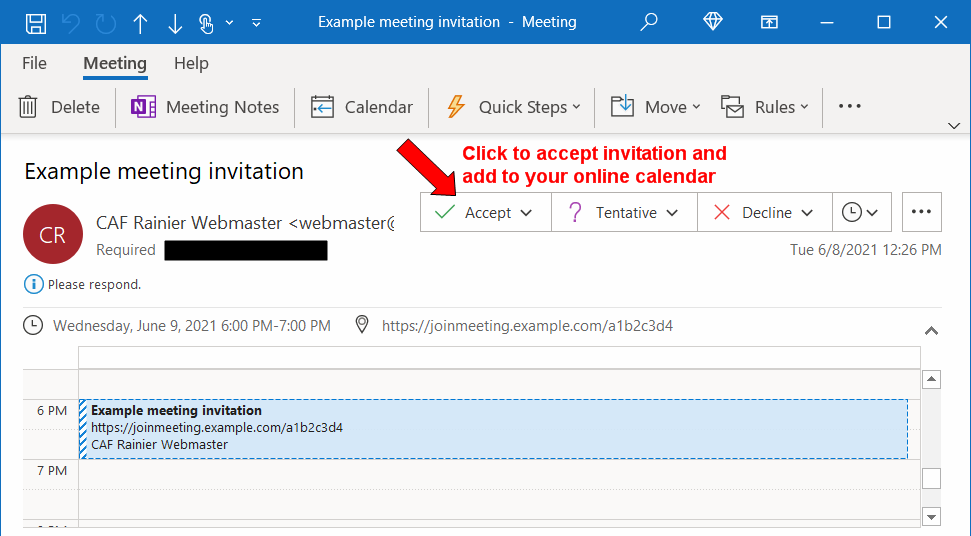Click the search magnifier icon
The width and height of the screenshot is (971, 536).
tap(650, 22)
